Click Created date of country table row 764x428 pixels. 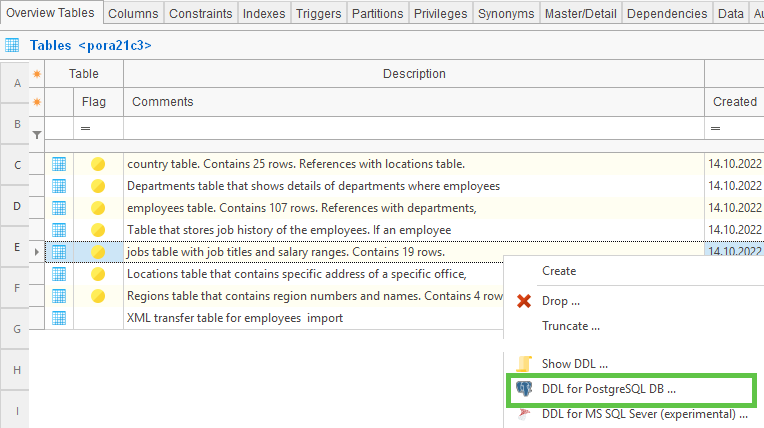click(735, 164)
